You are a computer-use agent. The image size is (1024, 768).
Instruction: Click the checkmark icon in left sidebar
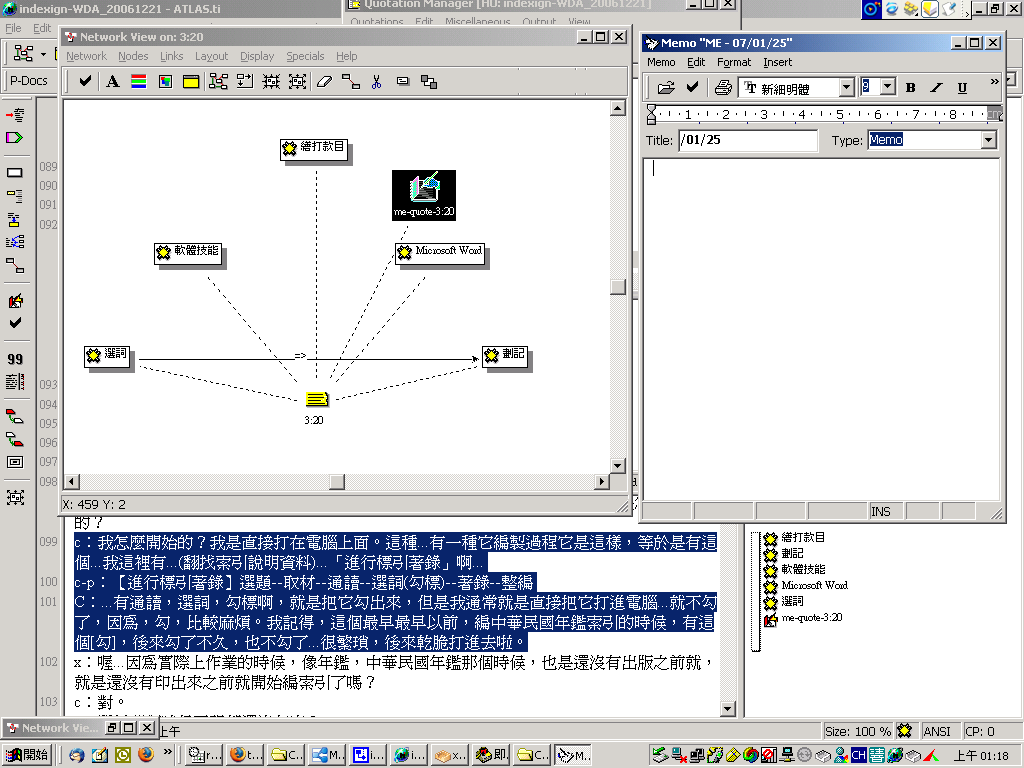(15, 323)
